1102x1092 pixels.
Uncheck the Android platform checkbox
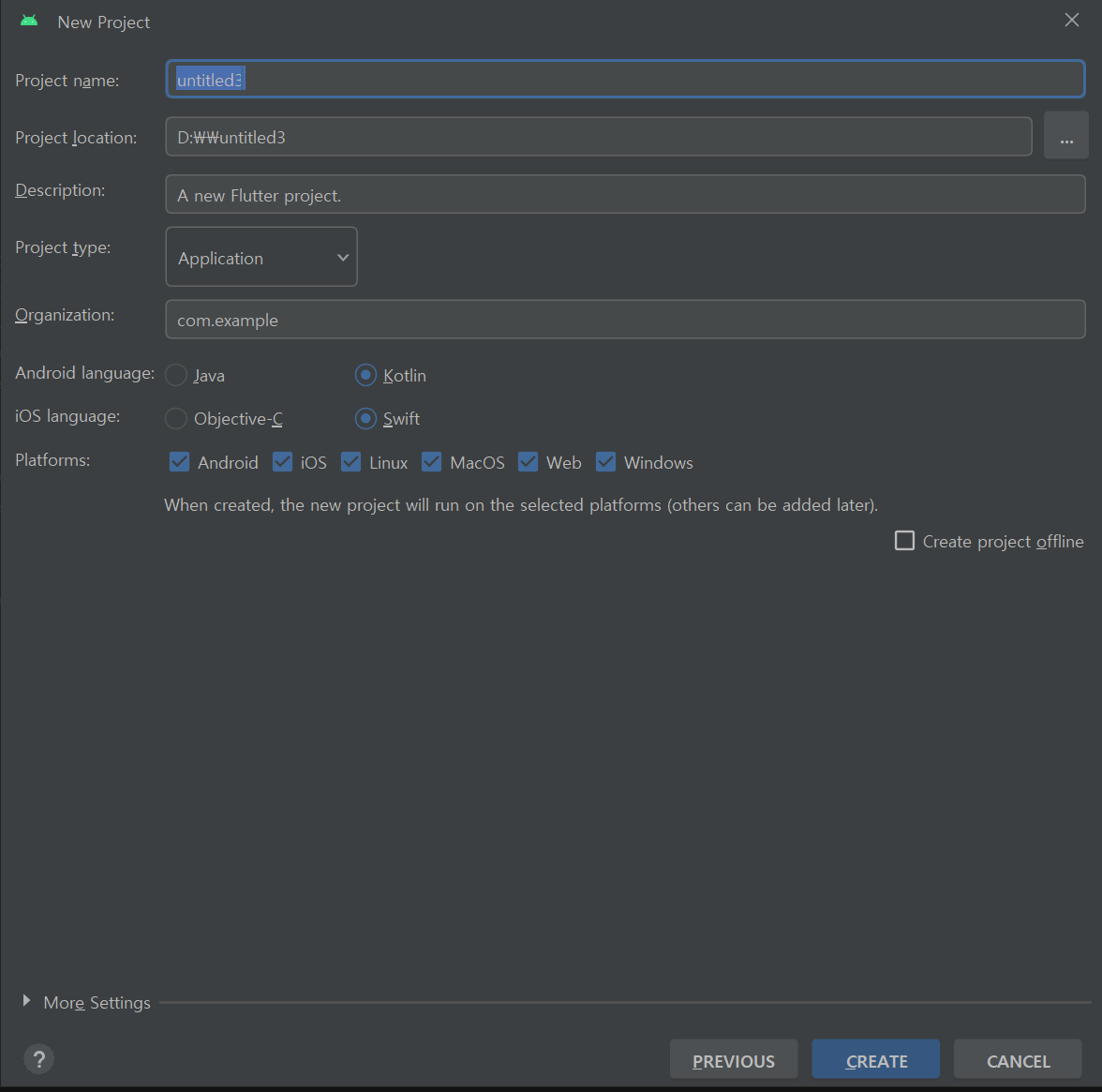[179, 462]
